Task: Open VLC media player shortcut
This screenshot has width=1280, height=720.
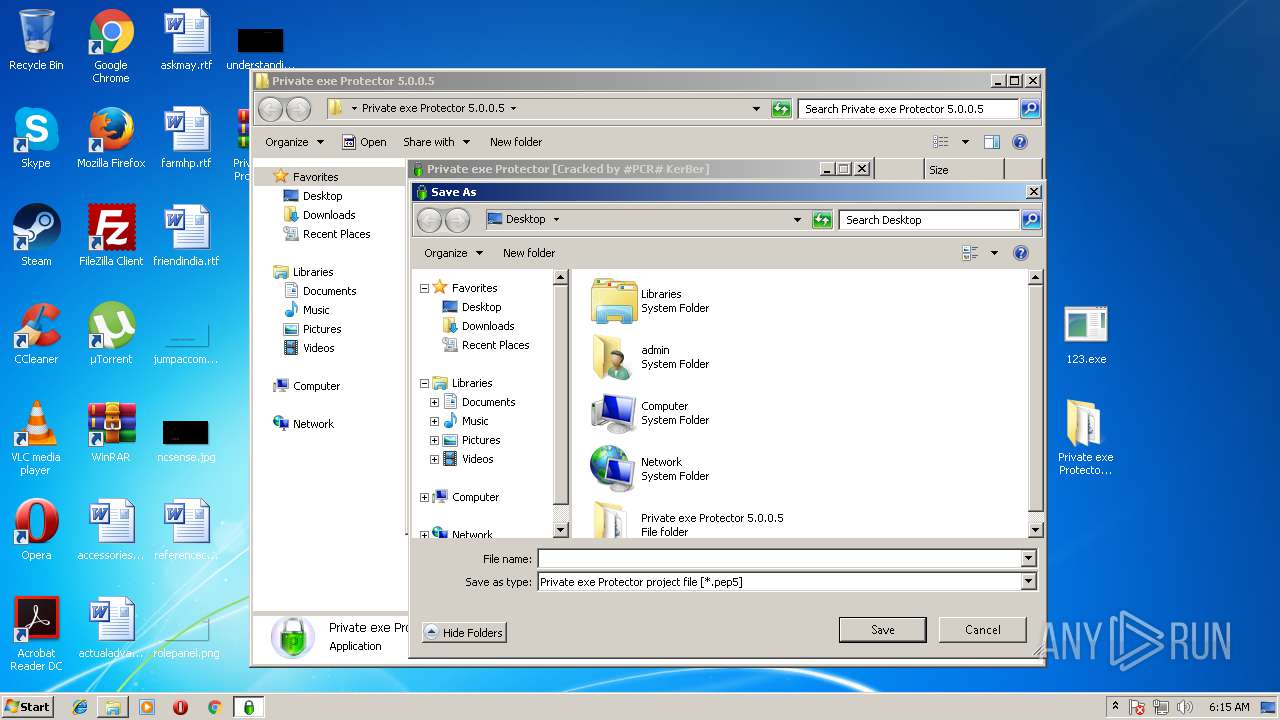Action: [36, 438]
